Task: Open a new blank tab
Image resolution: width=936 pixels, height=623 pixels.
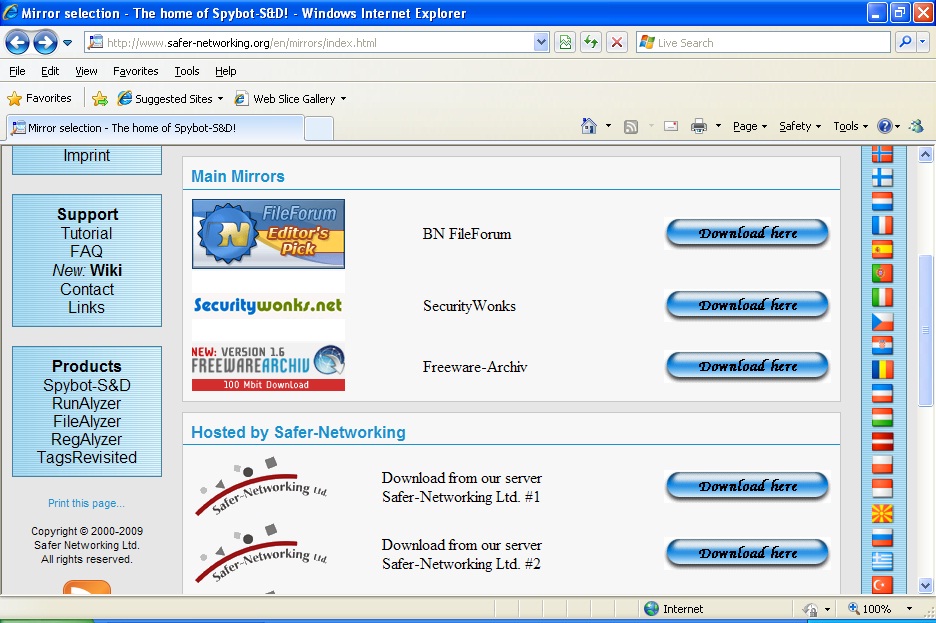Action: 319,128
